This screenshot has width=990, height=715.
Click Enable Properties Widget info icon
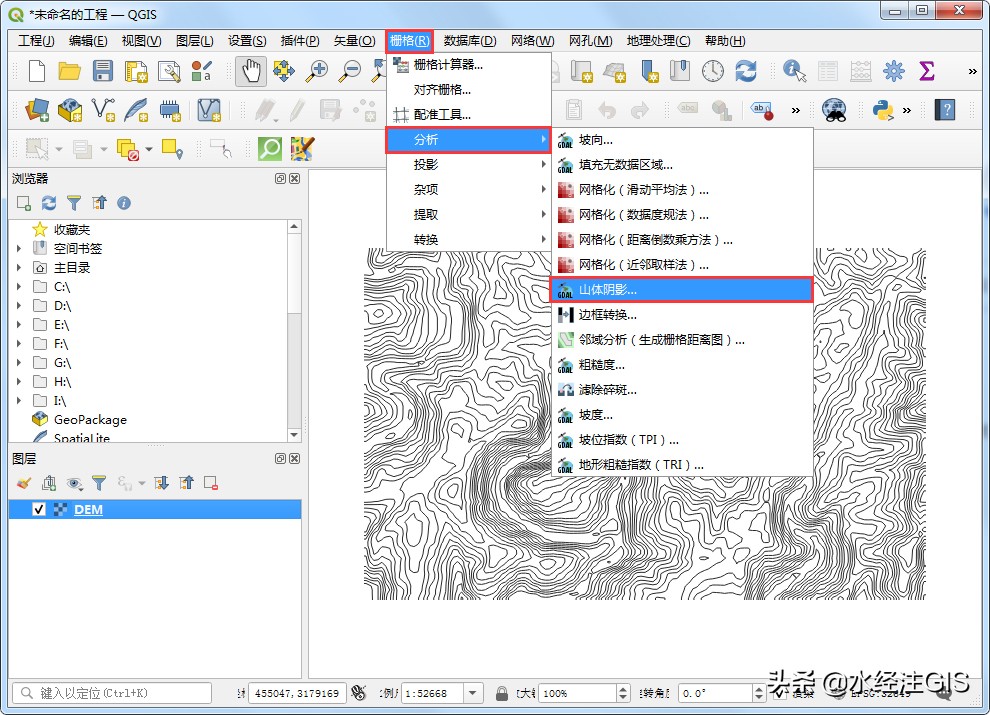(x=124, y=203)
